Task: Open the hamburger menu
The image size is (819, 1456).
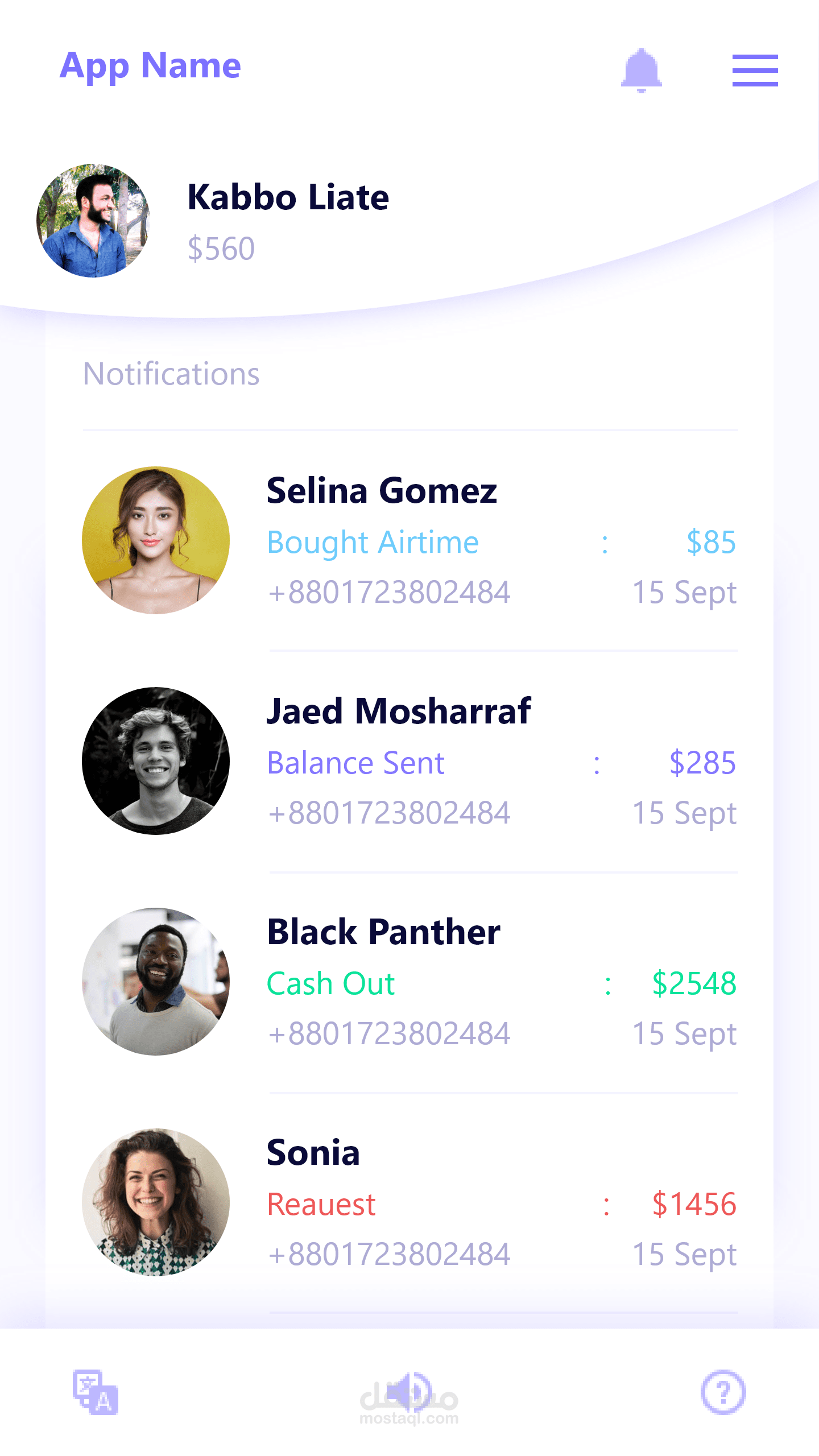Action: (755, 70)
